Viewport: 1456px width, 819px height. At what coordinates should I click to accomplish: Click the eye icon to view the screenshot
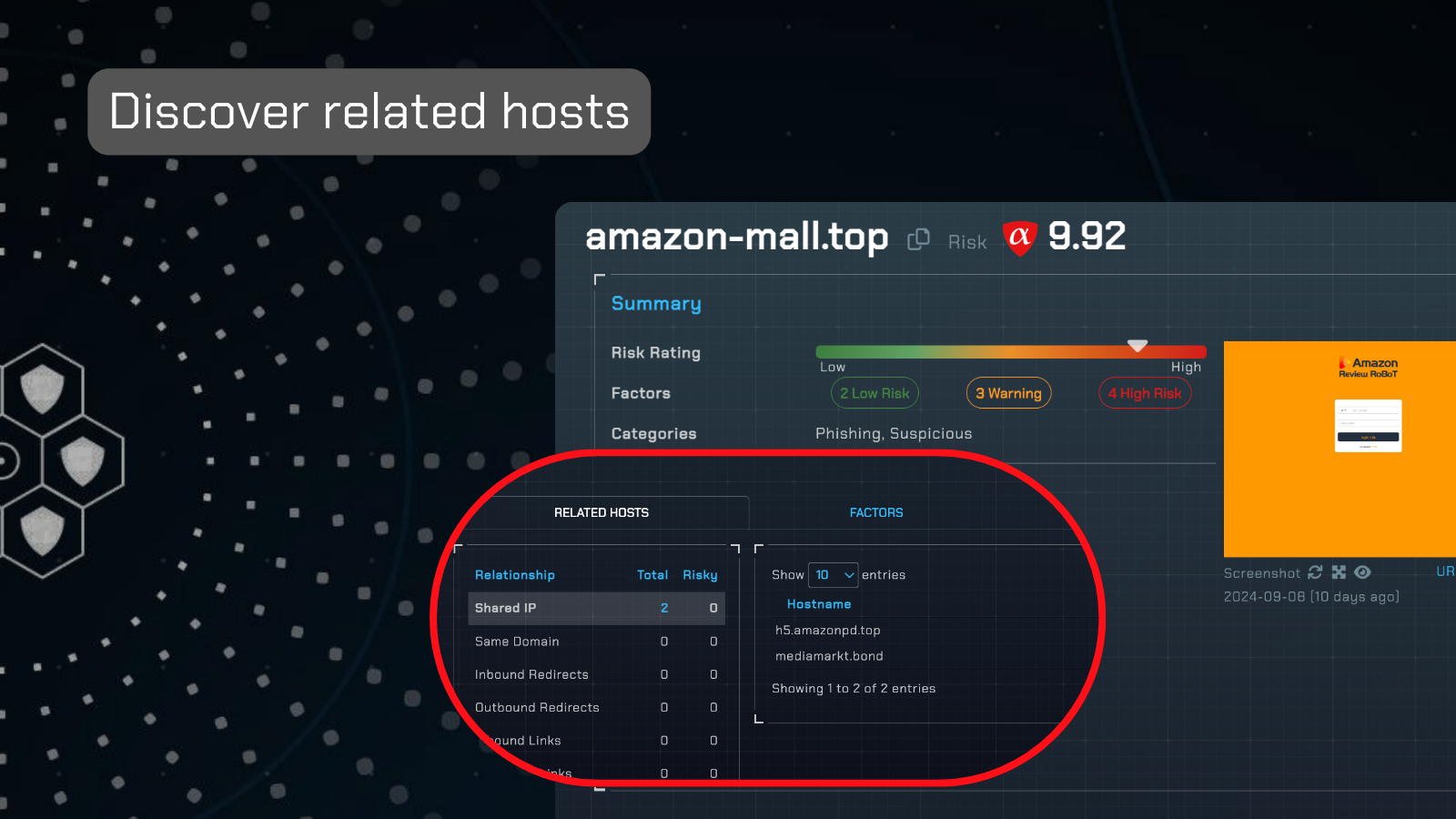(1362, 572)
